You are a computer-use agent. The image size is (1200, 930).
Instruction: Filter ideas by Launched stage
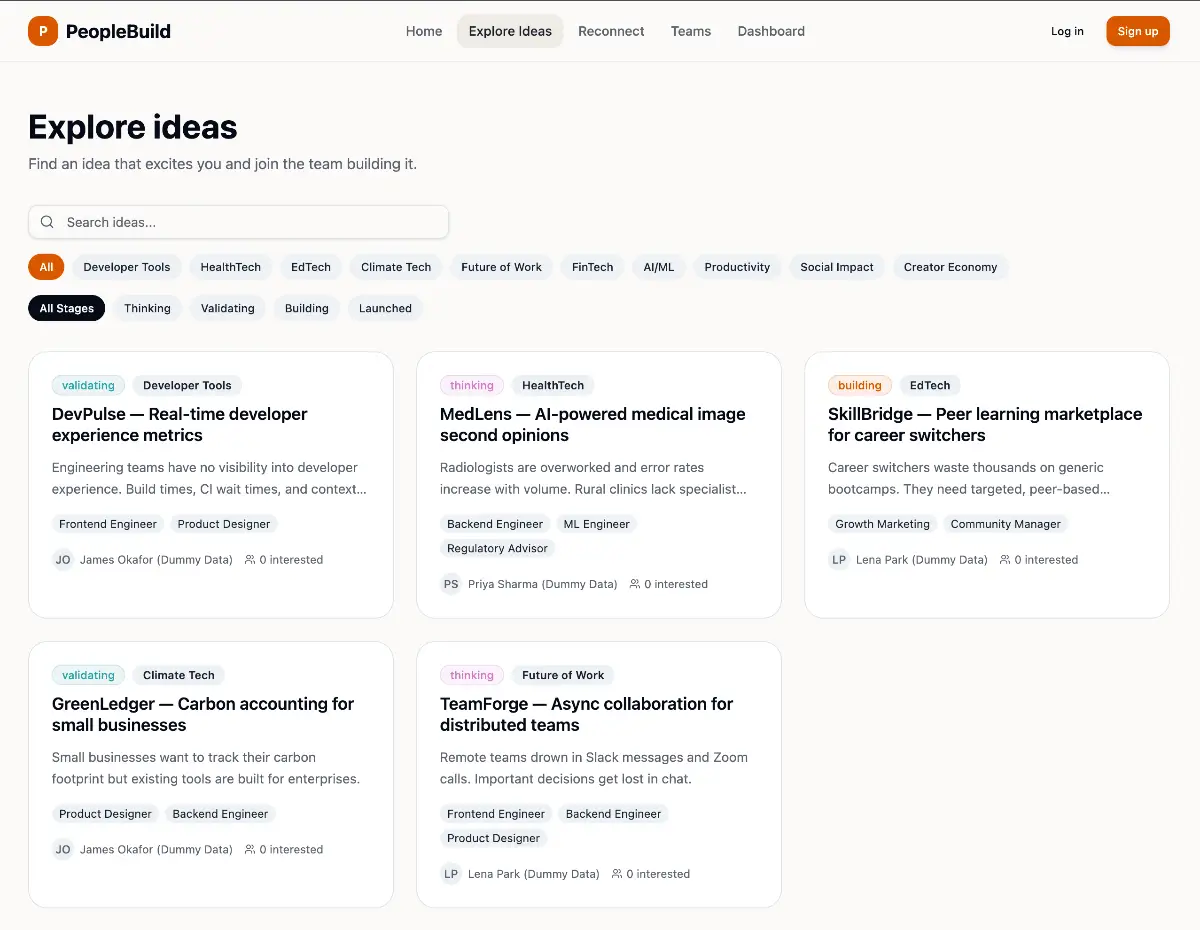pos(385,308)
